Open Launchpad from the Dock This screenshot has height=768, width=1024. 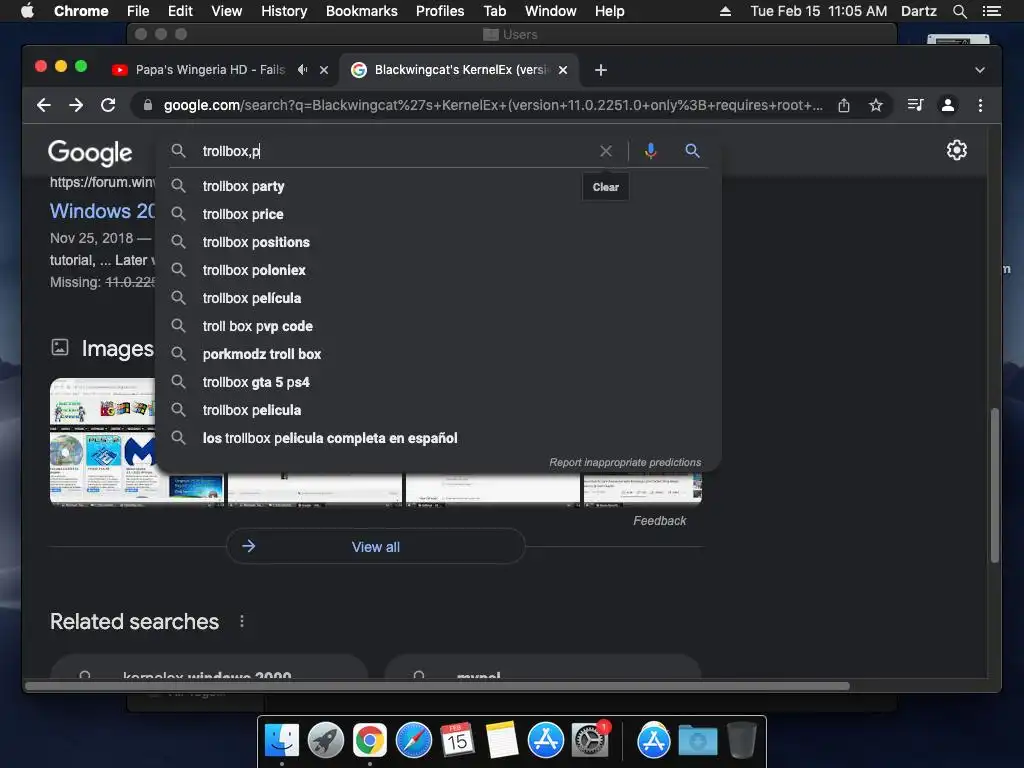tap(325, 741)
